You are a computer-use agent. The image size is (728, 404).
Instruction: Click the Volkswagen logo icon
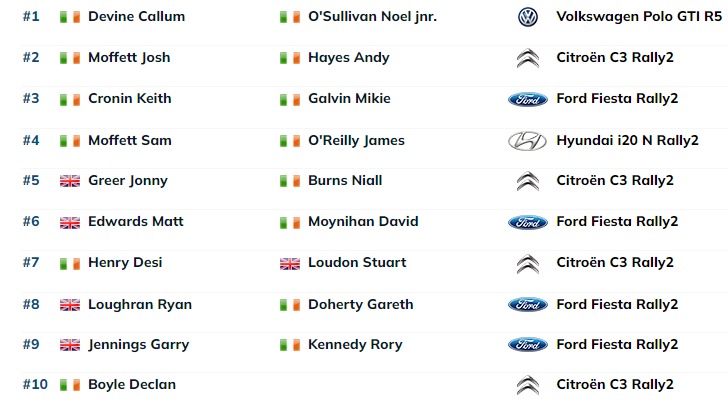[x=527, y=17]
